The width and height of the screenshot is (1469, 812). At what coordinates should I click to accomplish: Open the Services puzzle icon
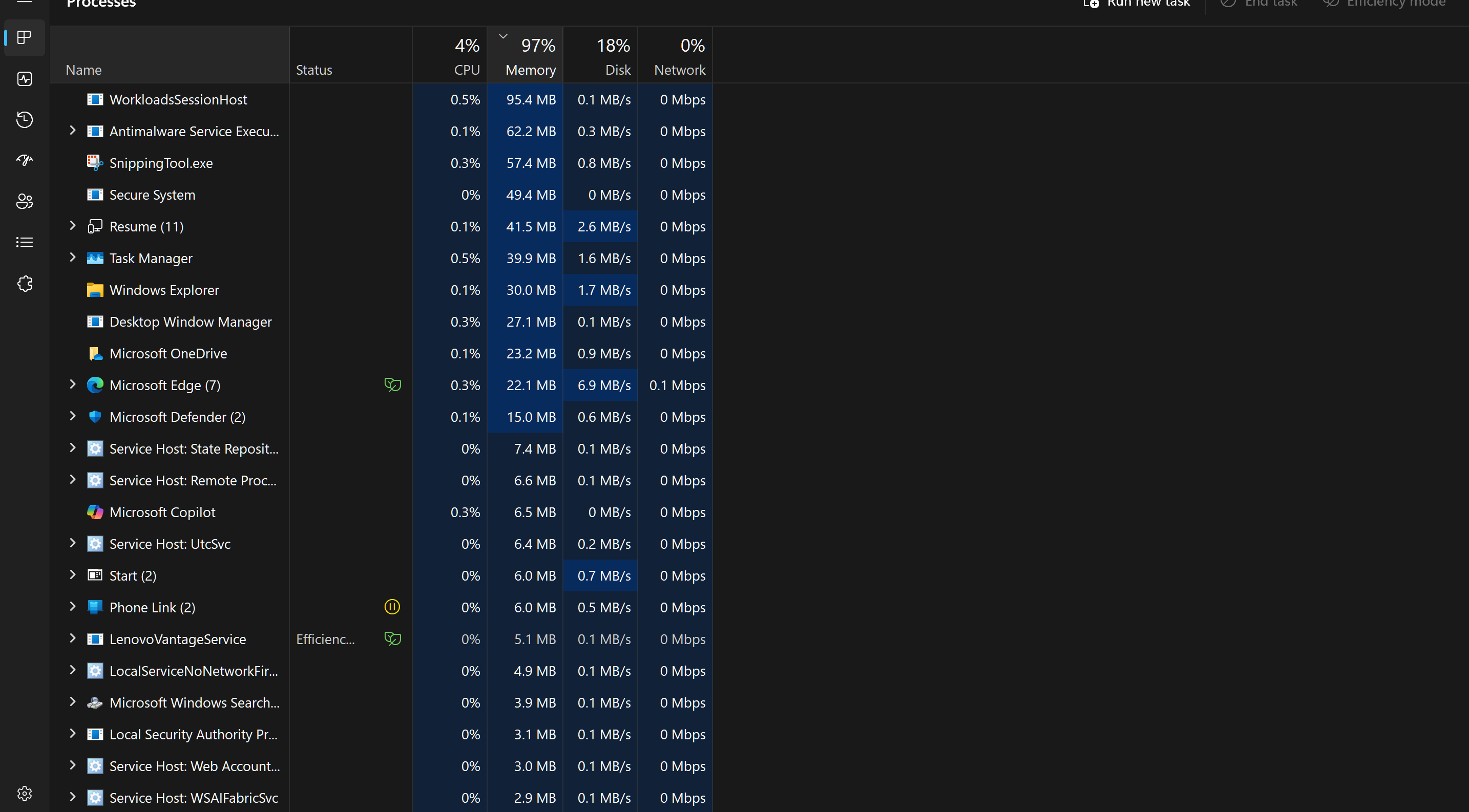tap(25, 283)
